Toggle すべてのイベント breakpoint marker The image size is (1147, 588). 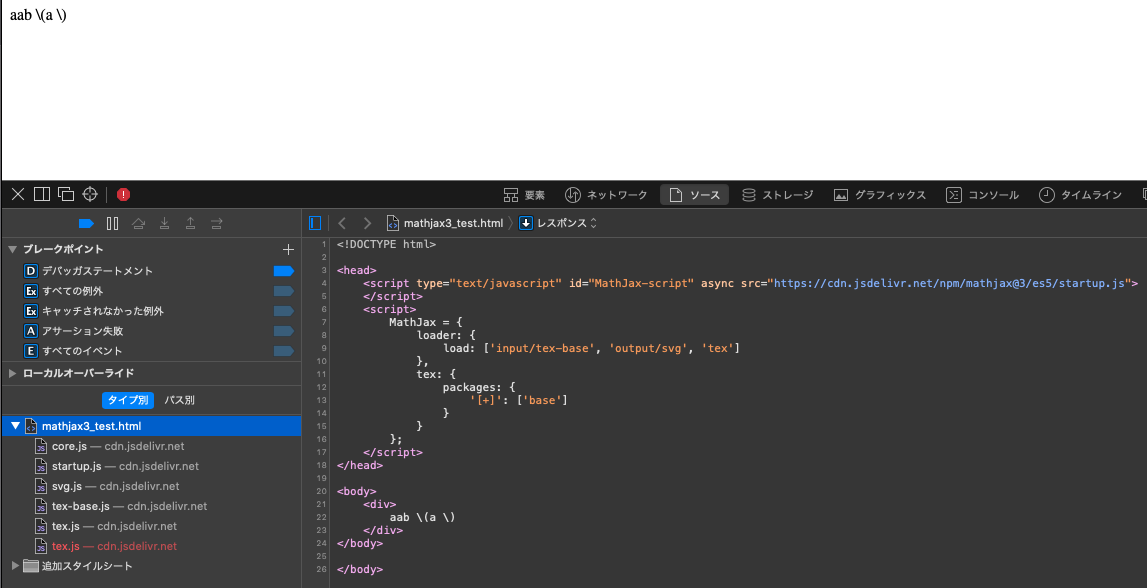284,351
